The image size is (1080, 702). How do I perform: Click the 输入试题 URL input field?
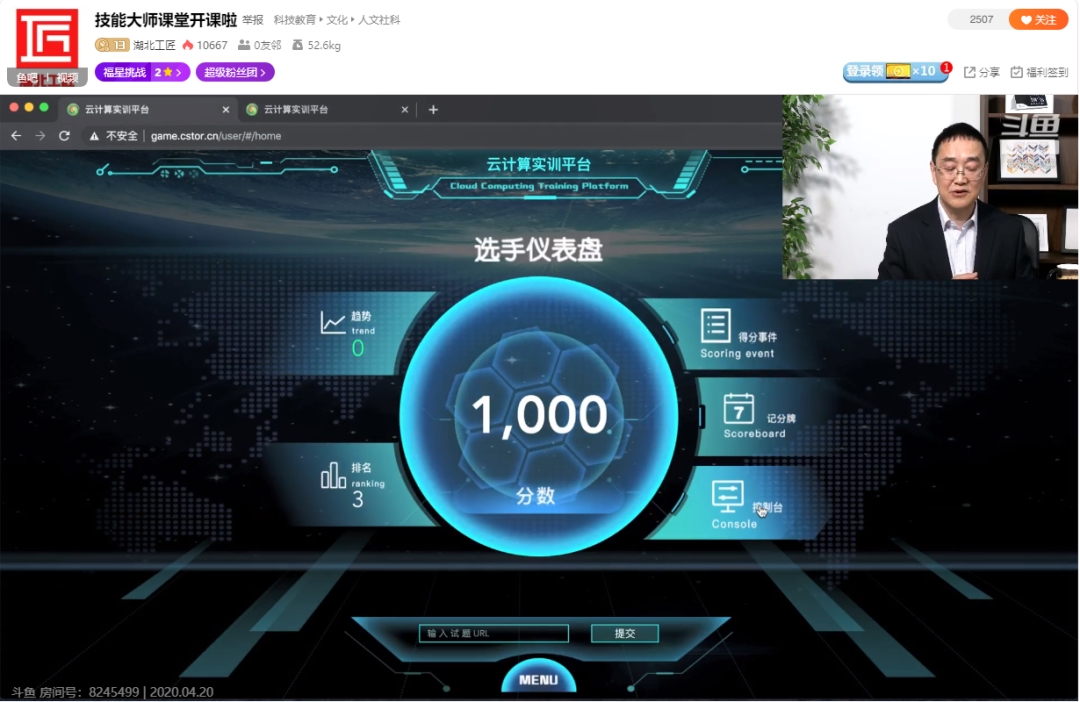(x=494, y=633)
